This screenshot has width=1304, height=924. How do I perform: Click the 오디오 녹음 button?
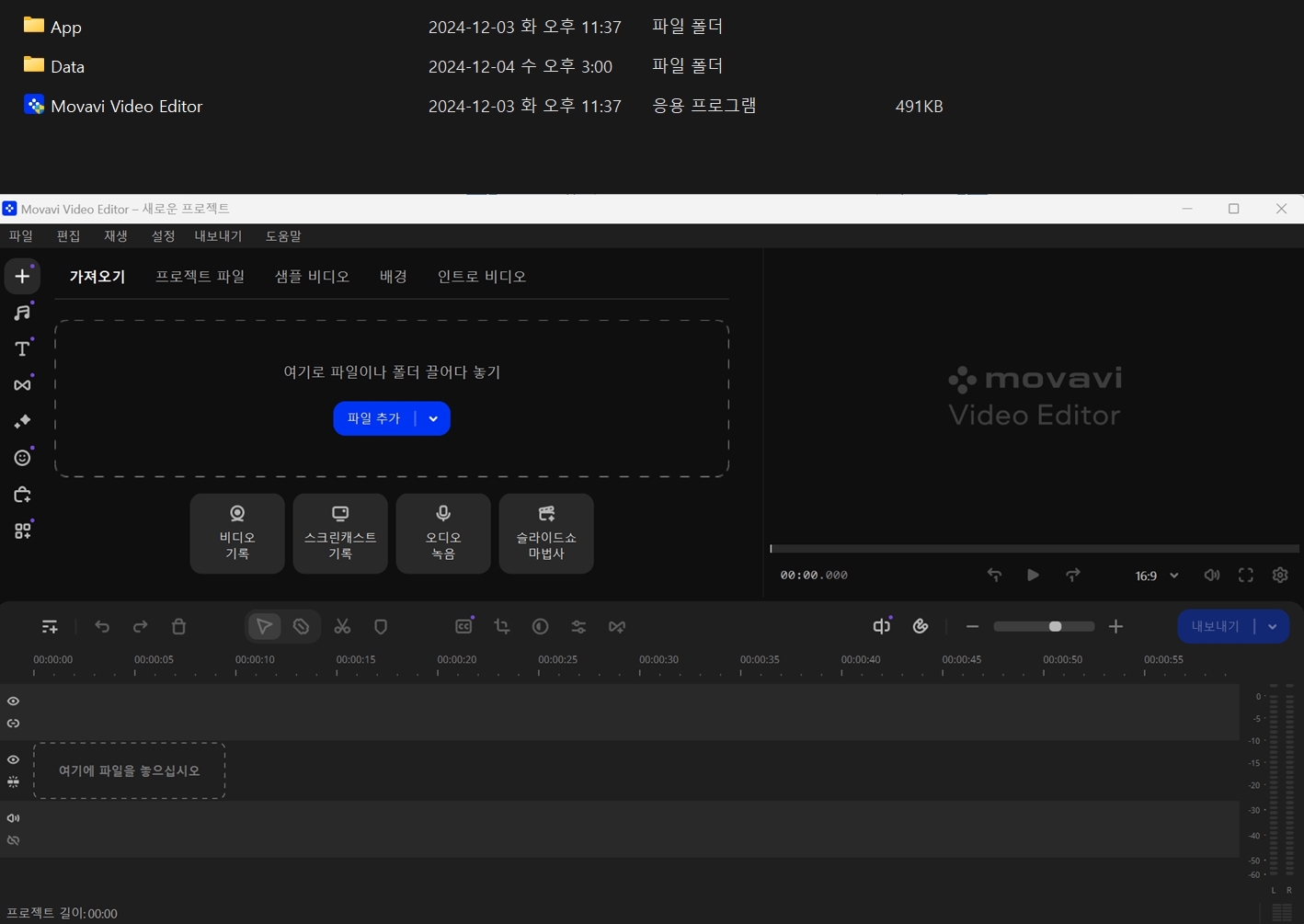[x=443, y=534]
